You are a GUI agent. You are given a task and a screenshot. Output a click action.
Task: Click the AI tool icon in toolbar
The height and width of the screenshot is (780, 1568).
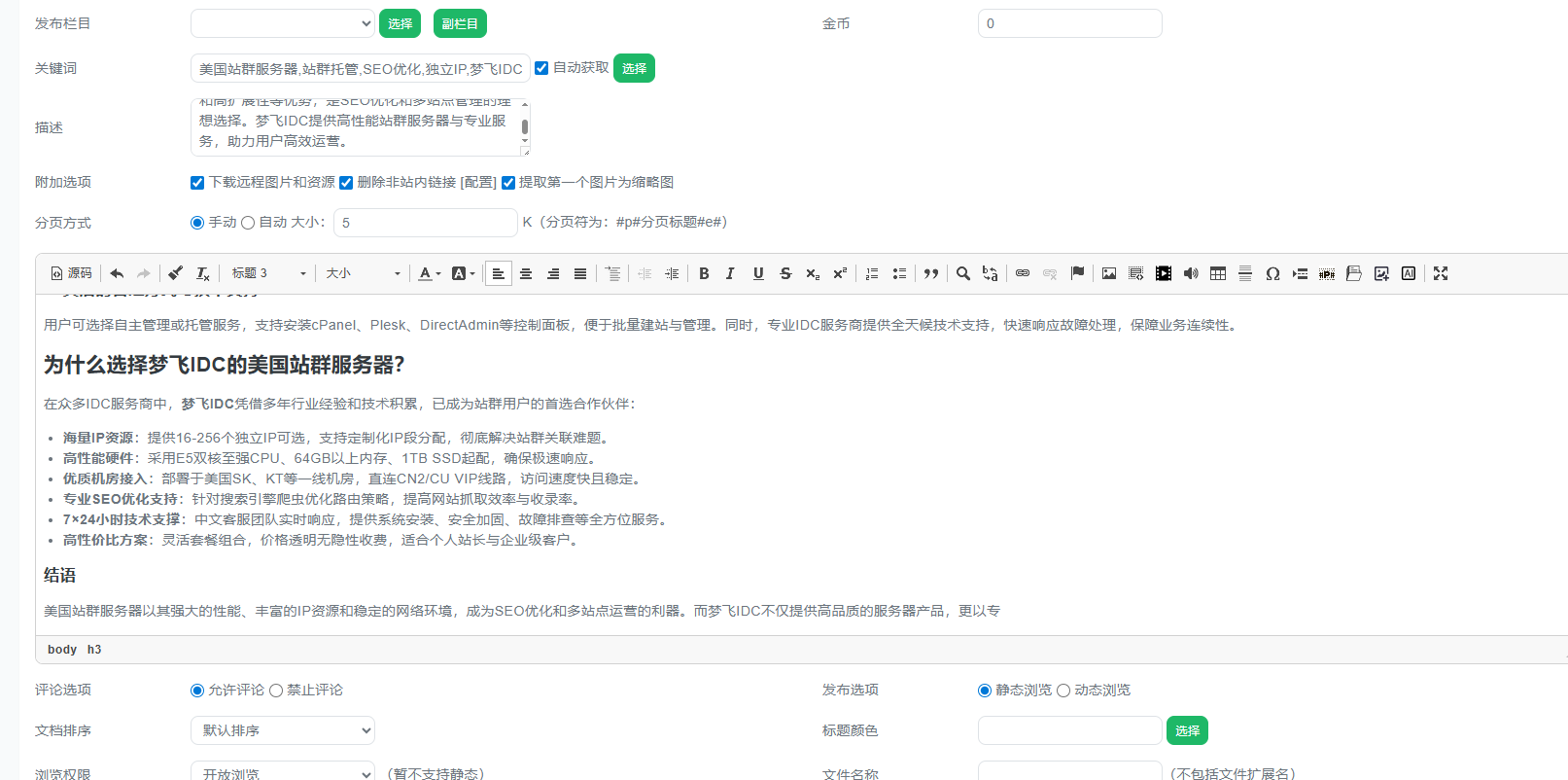(1409, 273)
